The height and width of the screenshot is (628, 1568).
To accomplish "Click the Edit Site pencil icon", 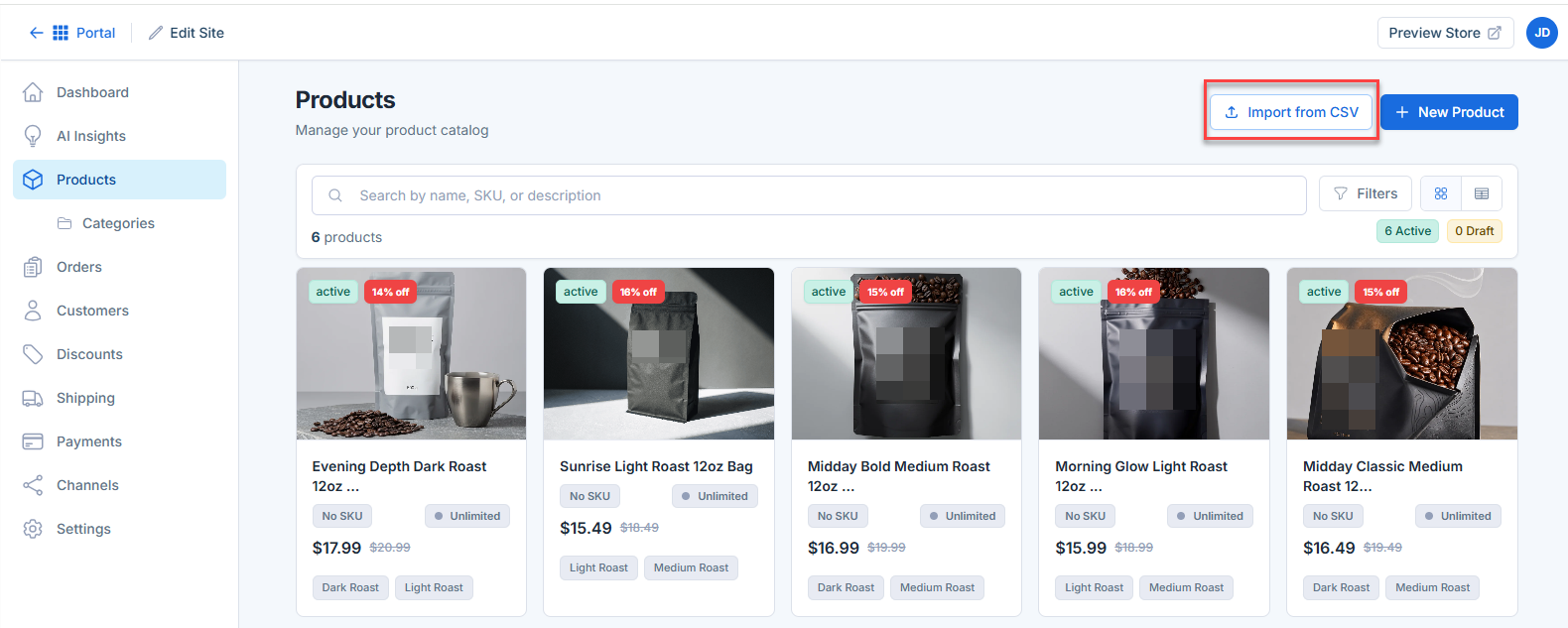I will point(156,33).
